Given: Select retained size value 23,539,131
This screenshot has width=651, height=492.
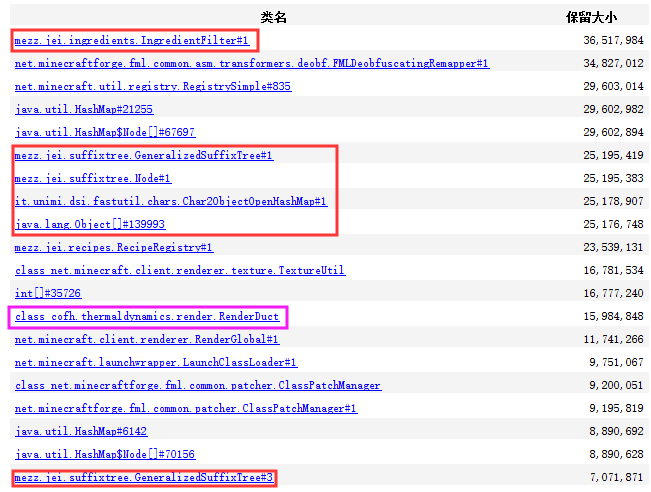Looking at the screenshot, I should 613,247.
